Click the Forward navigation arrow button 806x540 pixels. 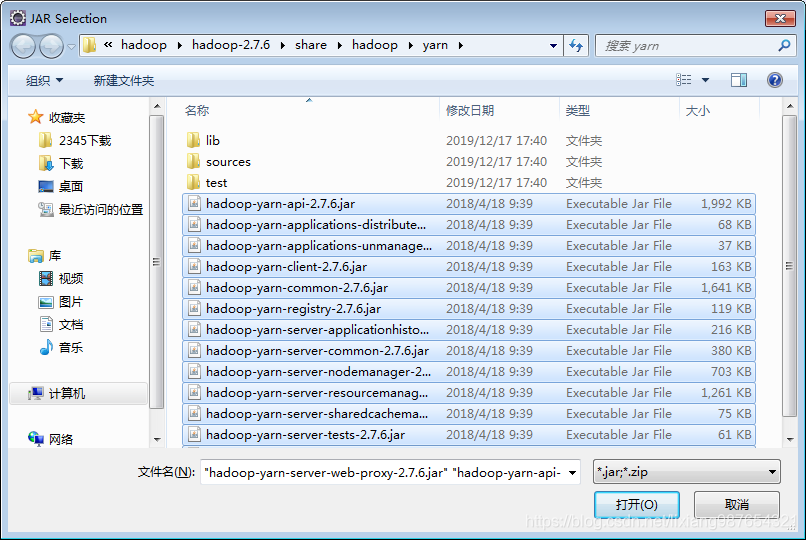51,46
